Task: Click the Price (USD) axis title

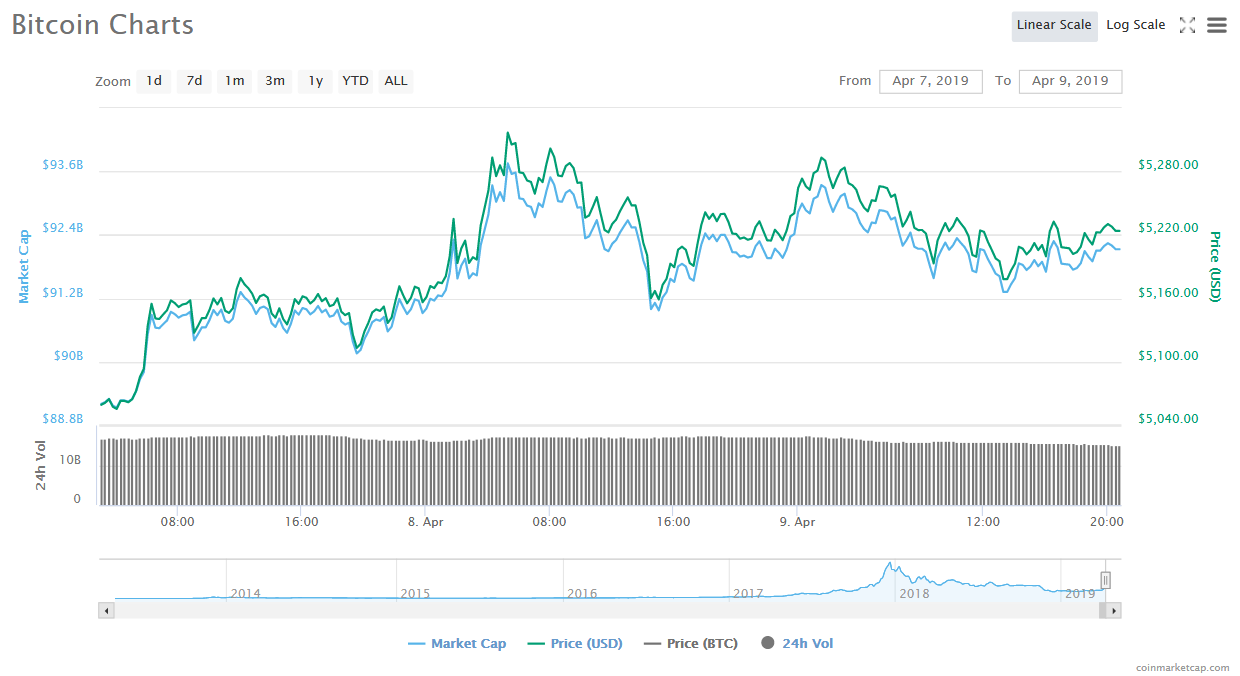Action: point(1215,266)
